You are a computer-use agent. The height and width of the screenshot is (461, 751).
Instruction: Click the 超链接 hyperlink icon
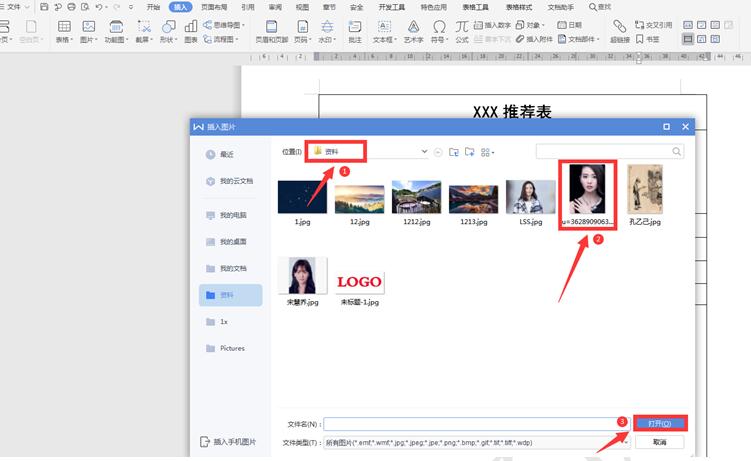point(620,32)
